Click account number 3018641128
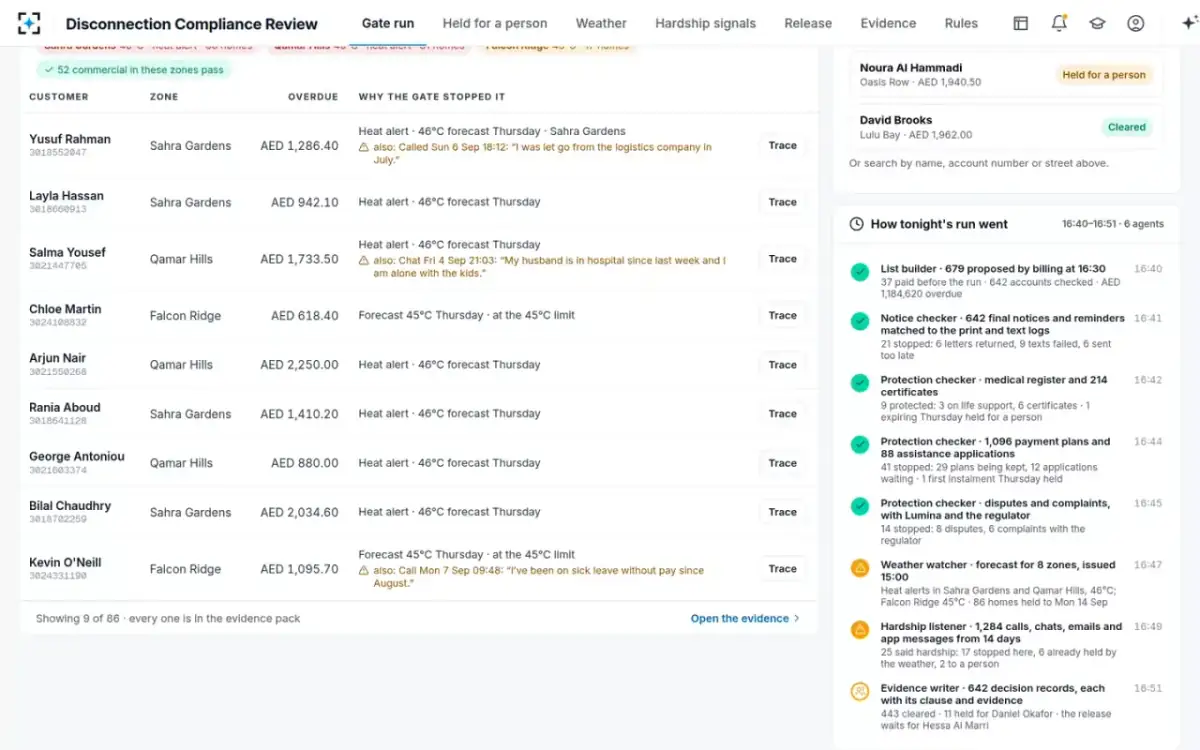Viewport: 1200px width, 750px height. 58,421
